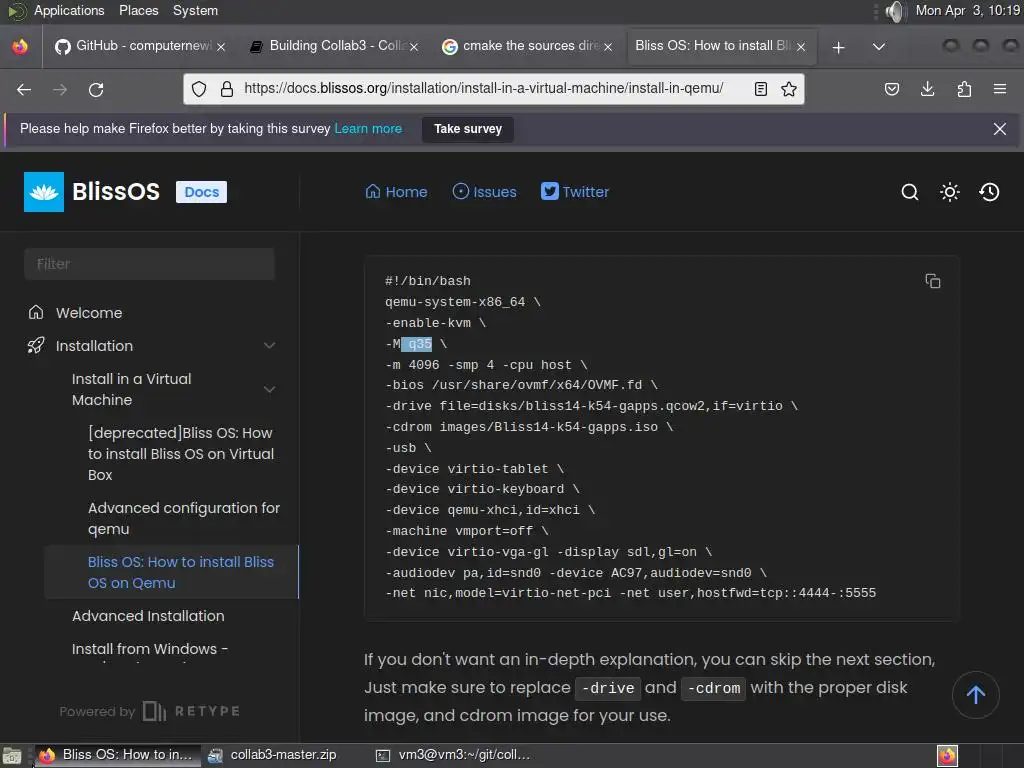1024x768 pixels.
Task: Copy the code block with copy icon
Action: pyautogui.click(x=933, y=281)
